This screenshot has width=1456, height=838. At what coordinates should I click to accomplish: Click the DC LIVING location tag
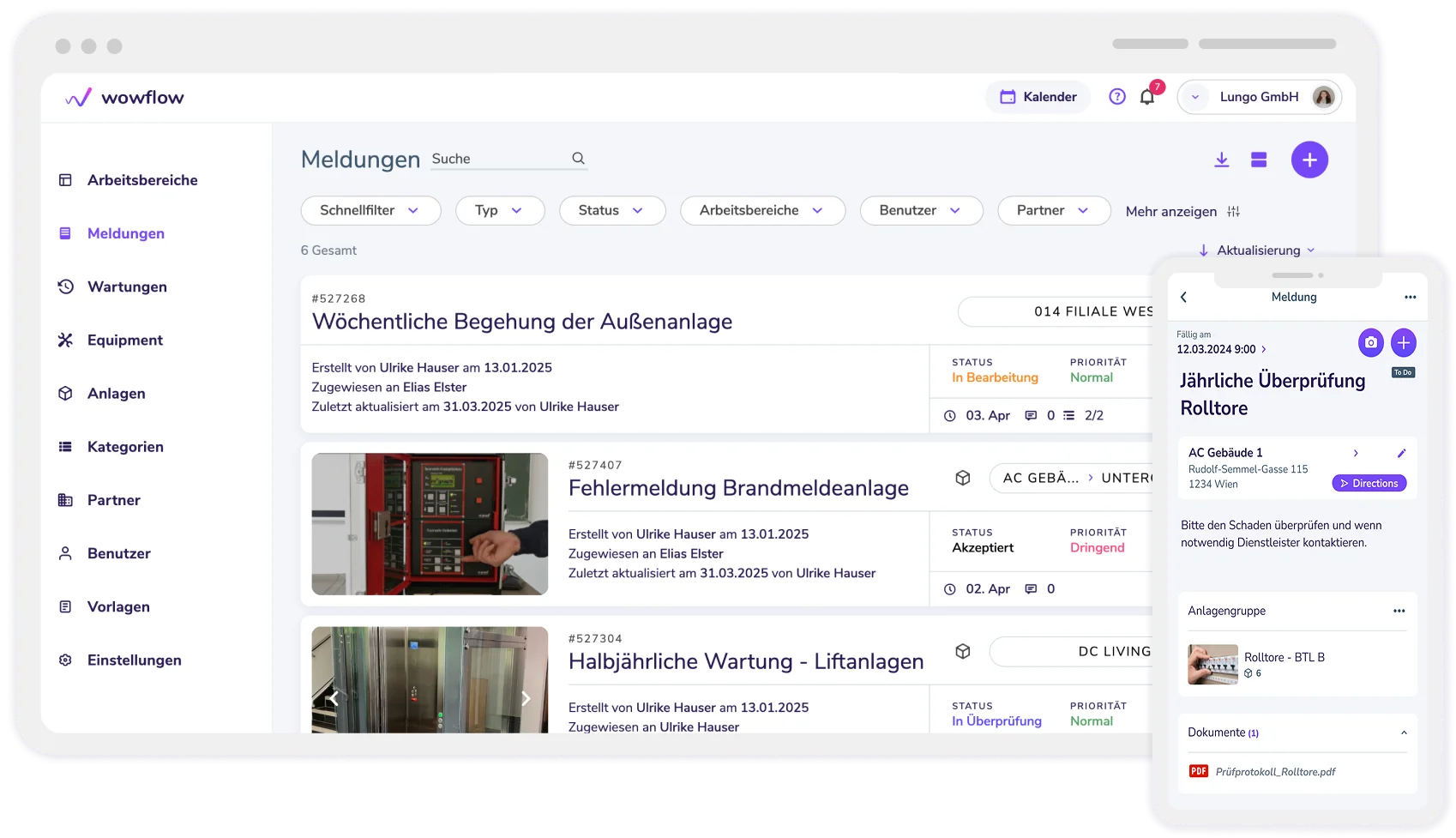(x=1072, y=651)
